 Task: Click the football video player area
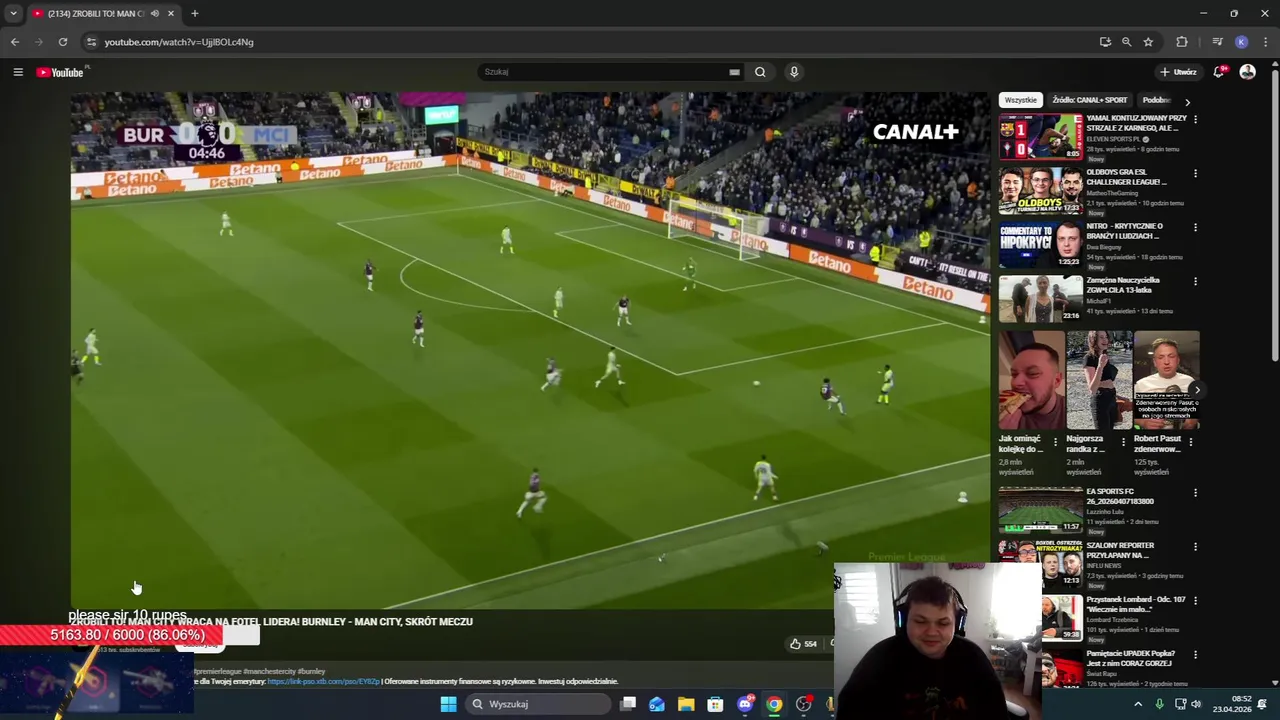point(530,350)
